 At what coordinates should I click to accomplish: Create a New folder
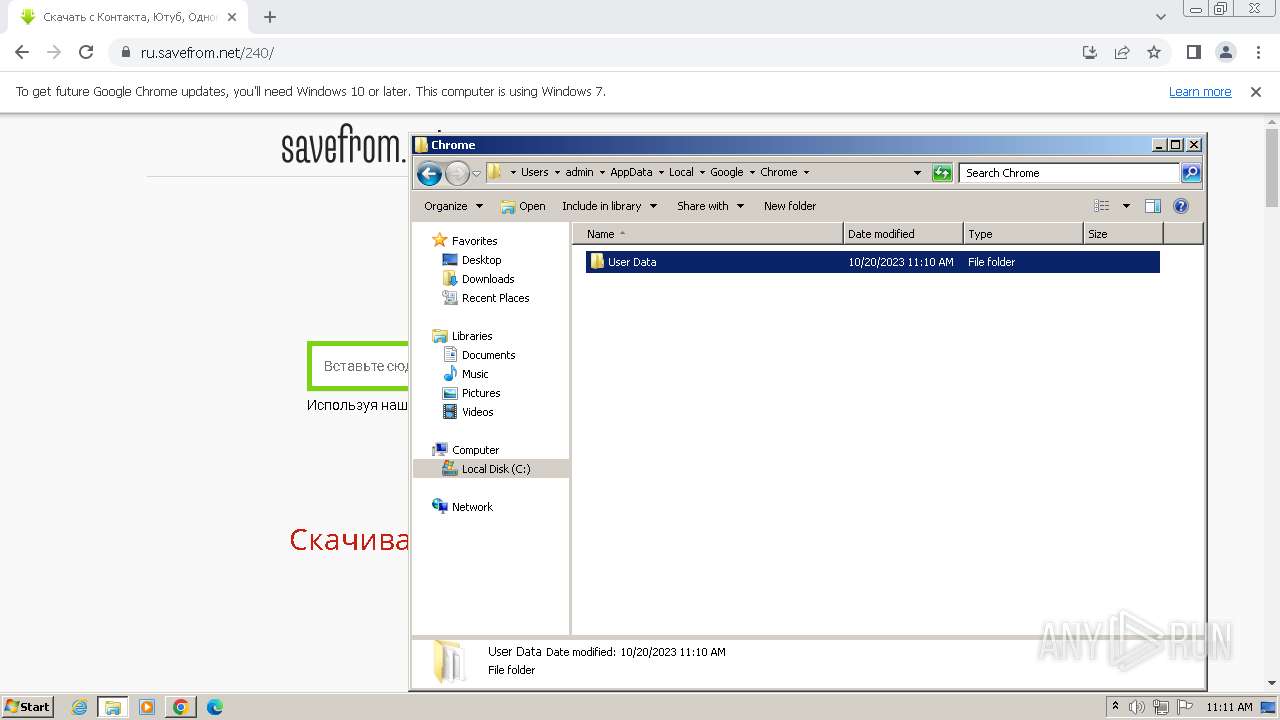(790, 206)
